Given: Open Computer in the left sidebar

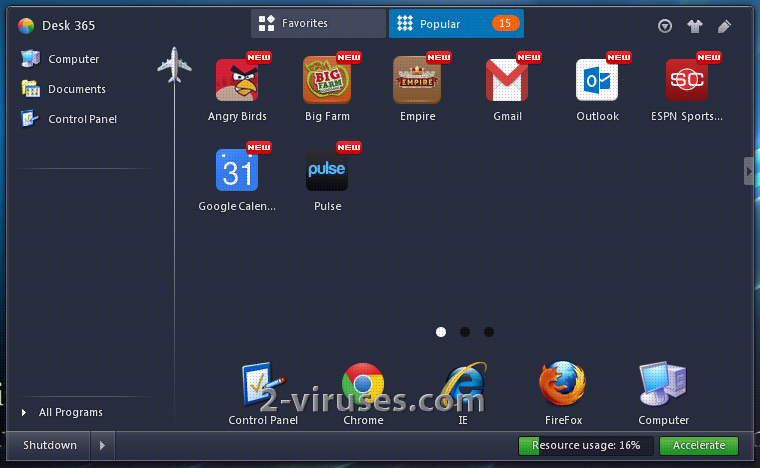Looking at the screenshot, I should tap(61, 59).
